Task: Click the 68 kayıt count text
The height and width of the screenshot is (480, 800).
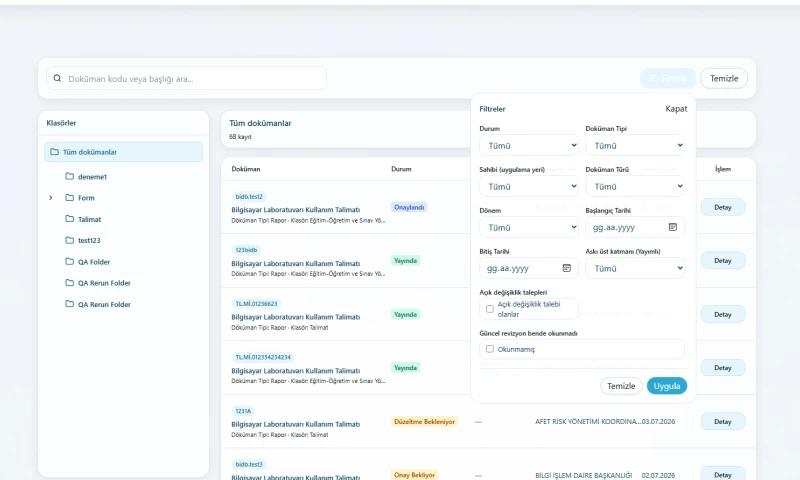Action: (x=240, y=137)
